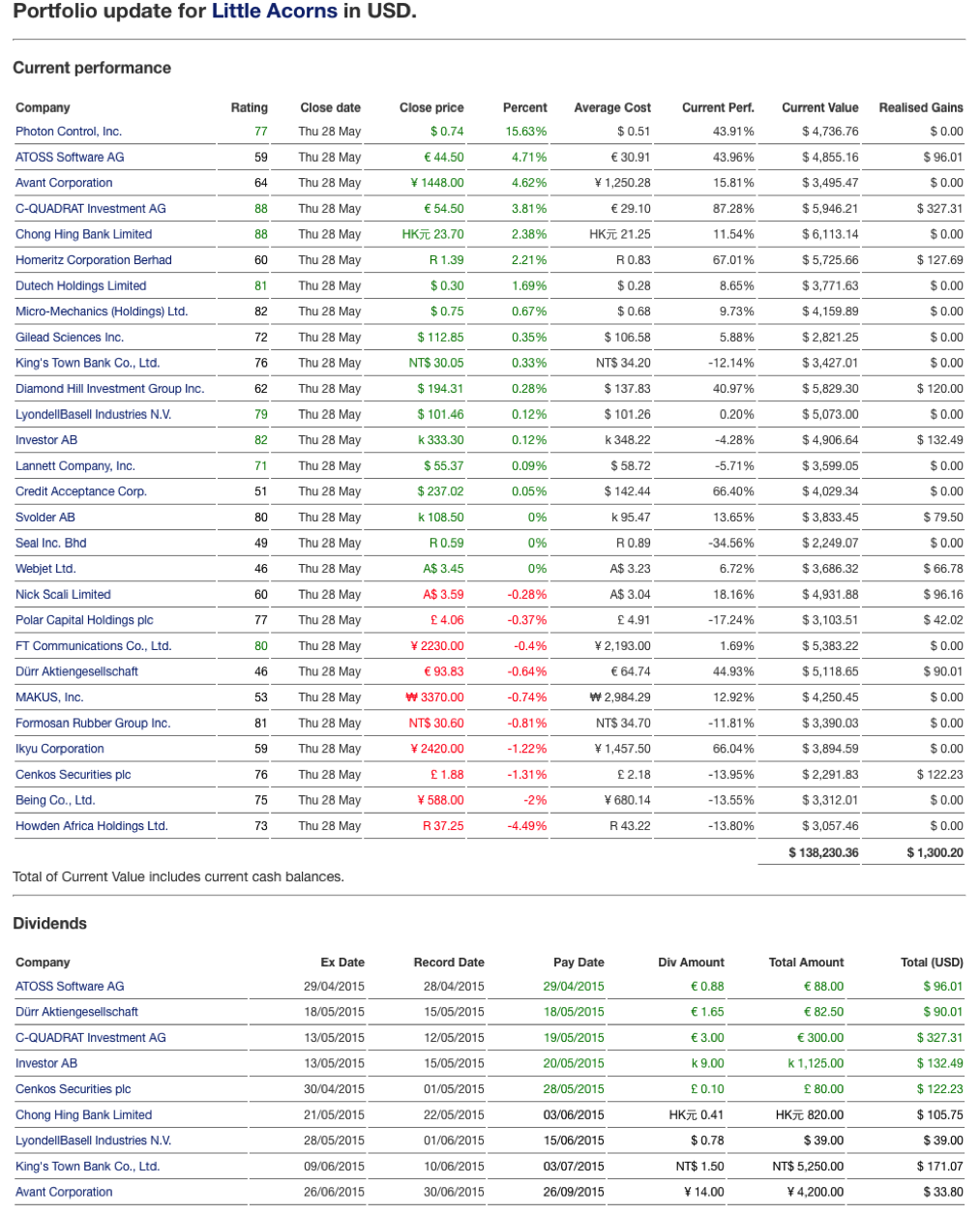Open Chong Hing Bank Limited in the Current performance table
Image resolution: width=980 pixels, height=1215 pixels.
pos(84,234)
